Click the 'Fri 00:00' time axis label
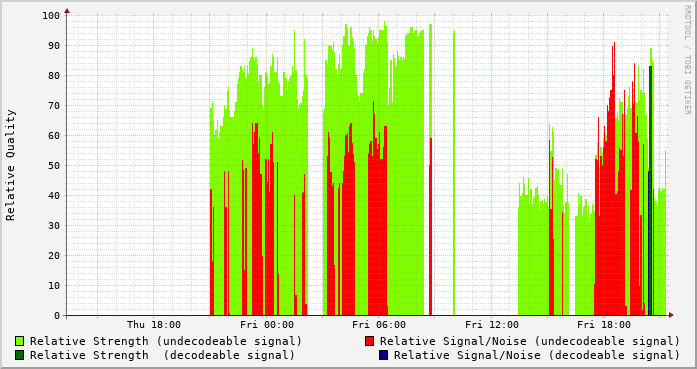 (267, 325)
